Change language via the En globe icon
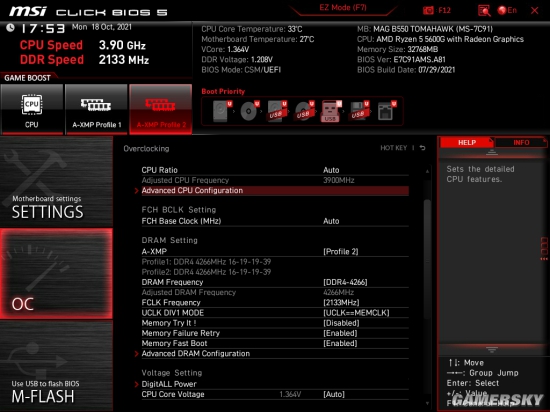Viewport: 550px width, 412px height. click(507, 11)
